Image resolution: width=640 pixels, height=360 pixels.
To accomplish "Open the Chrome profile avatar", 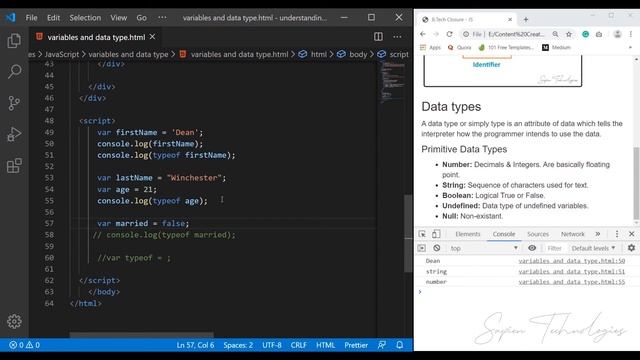I will 618,34.
